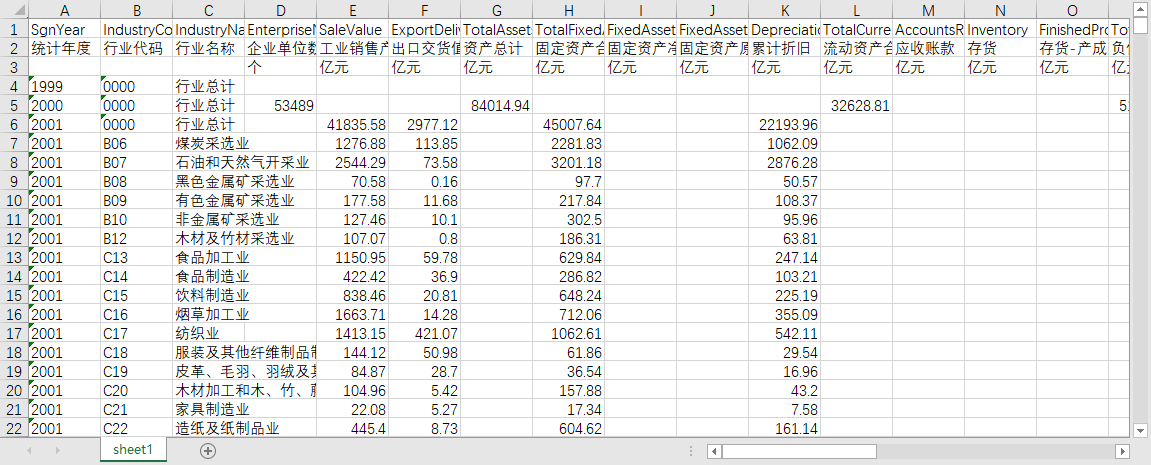The width and height of the screenshot is (1151, 465).
Task: Click cell with value 53489
Action: pyautogui.click(x=280, y=106)
